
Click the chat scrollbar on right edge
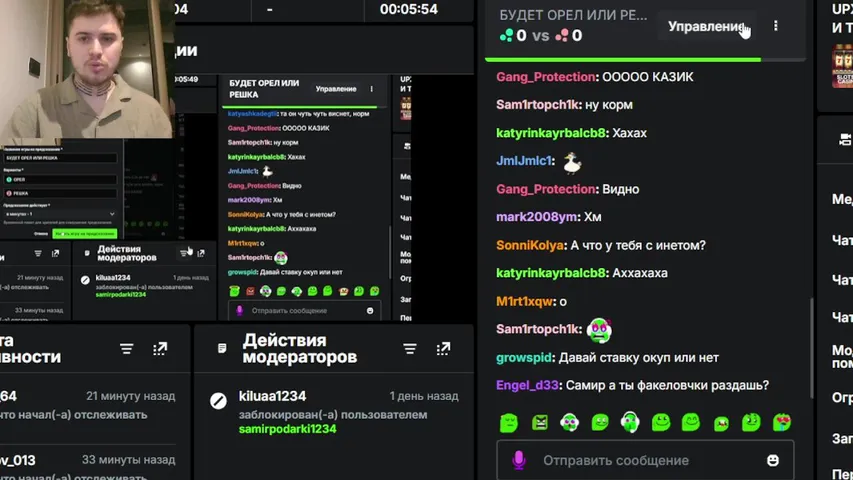tap(811, 347)
